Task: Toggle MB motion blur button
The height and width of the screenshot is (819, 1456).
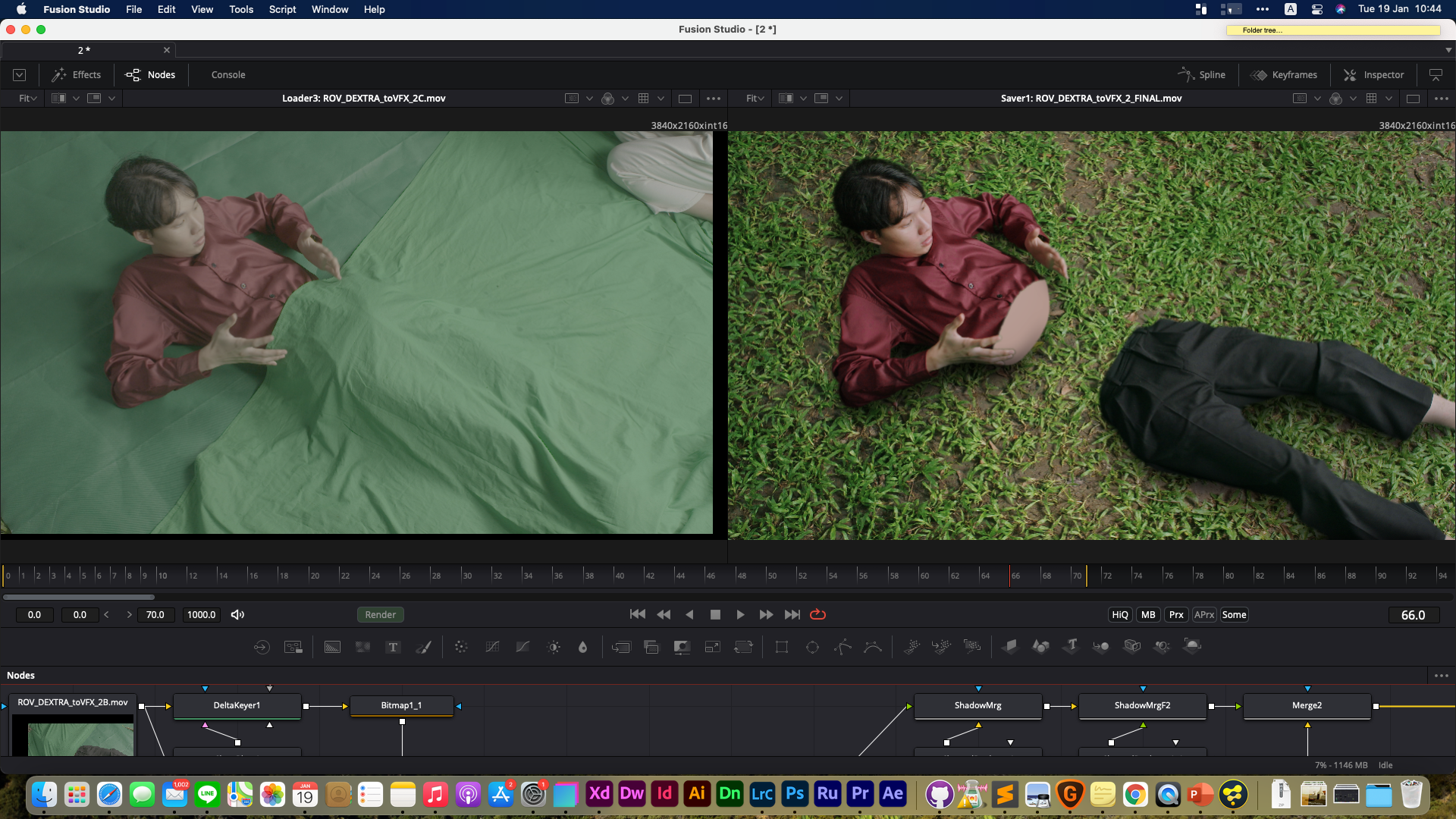Action: tap(1148, 615)
